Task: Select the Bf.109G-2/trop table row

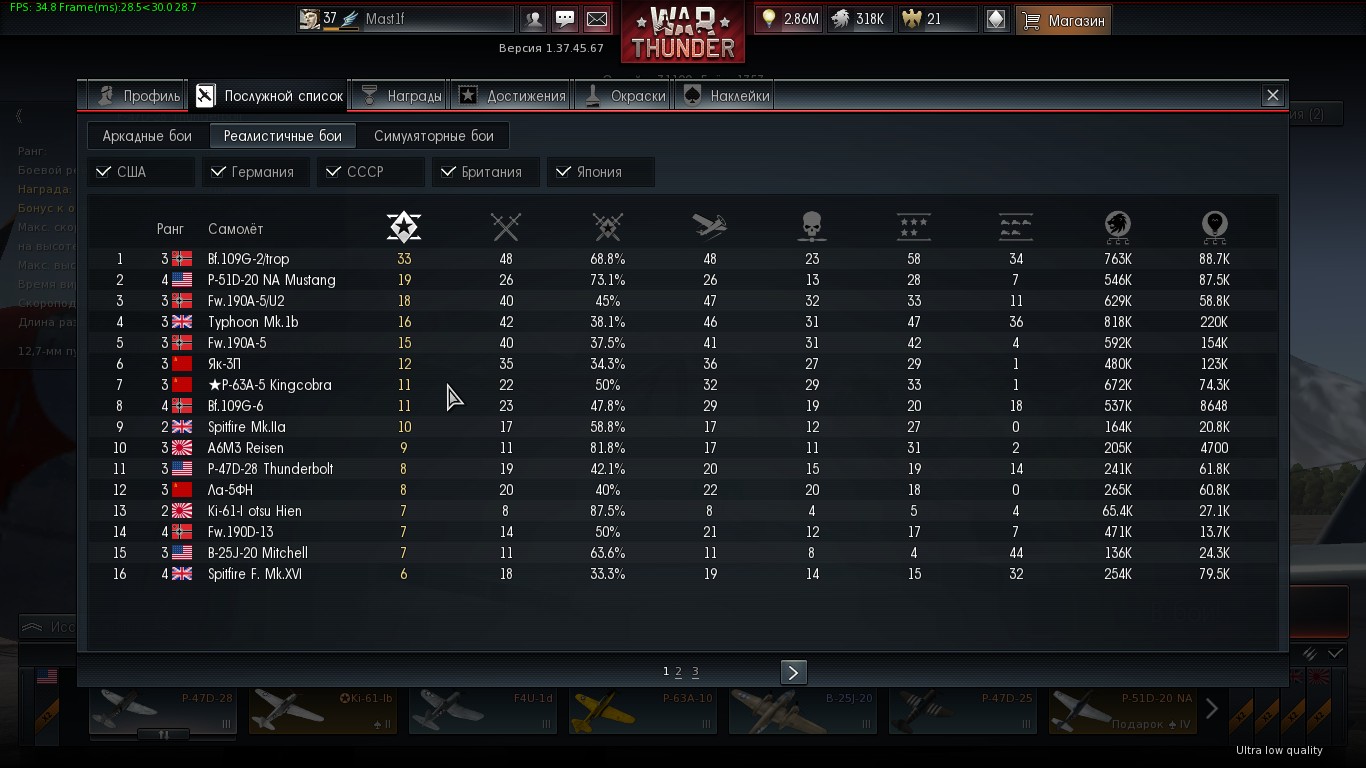Action: tap(683, 259)
